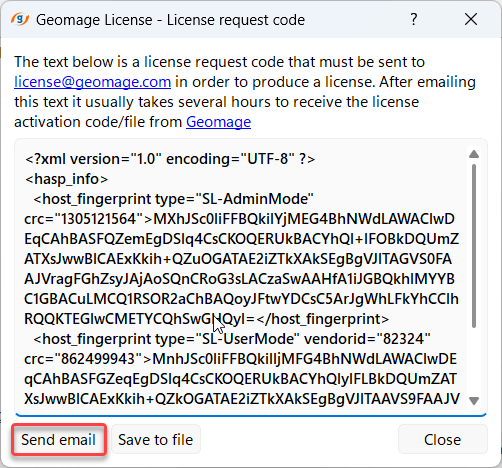Click the line beginning C1GBACuLMCQ1RSOR2
Viewport: 502px width, 468px height.
[241, 299]
